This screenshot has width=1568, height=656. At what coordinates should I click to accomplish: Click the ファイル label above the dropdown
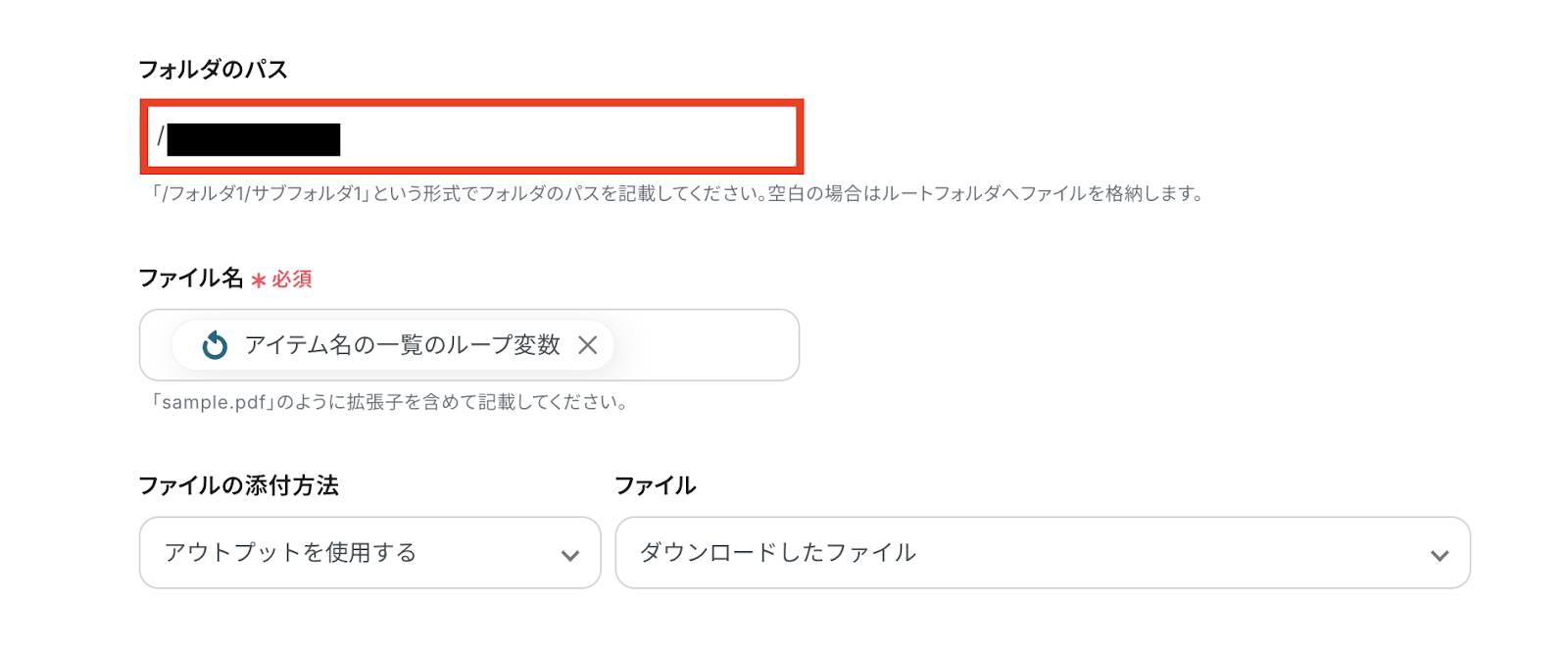coord(655,485)
